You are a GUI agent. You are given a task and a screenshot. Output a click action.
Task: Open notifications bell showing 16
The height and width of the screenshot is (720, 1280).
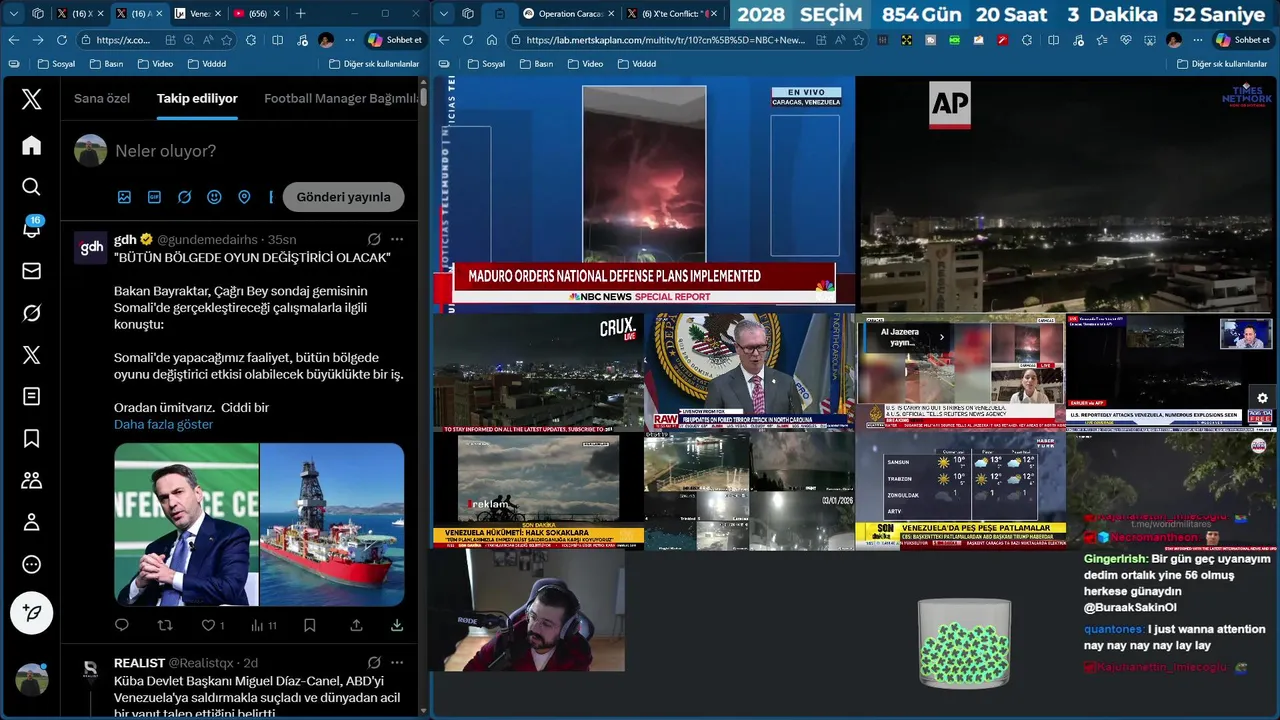pyautogui.click(x=31, y=228)
